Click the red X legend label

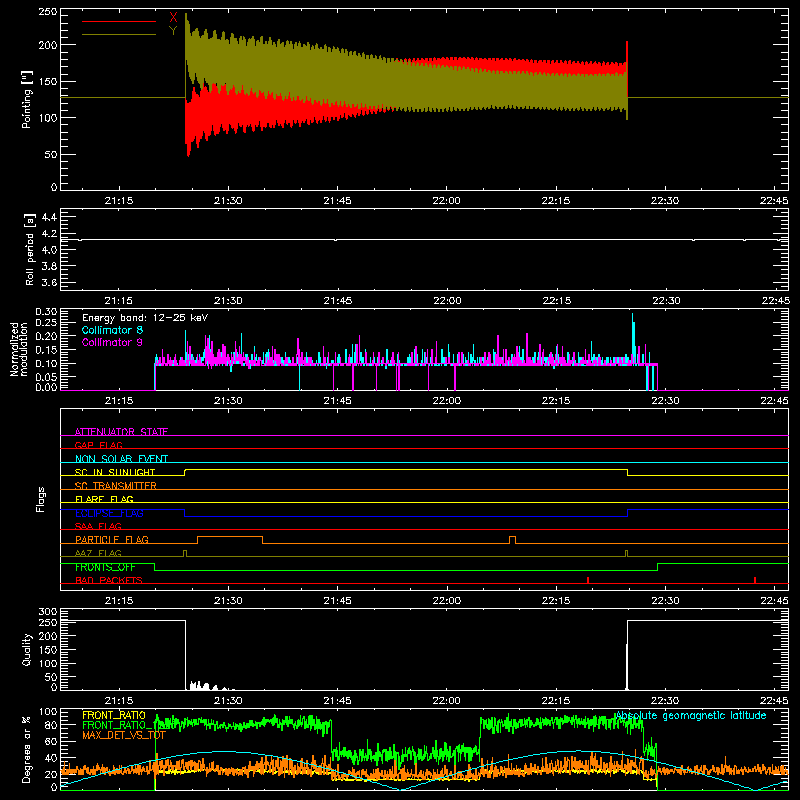tap(173, 18)
